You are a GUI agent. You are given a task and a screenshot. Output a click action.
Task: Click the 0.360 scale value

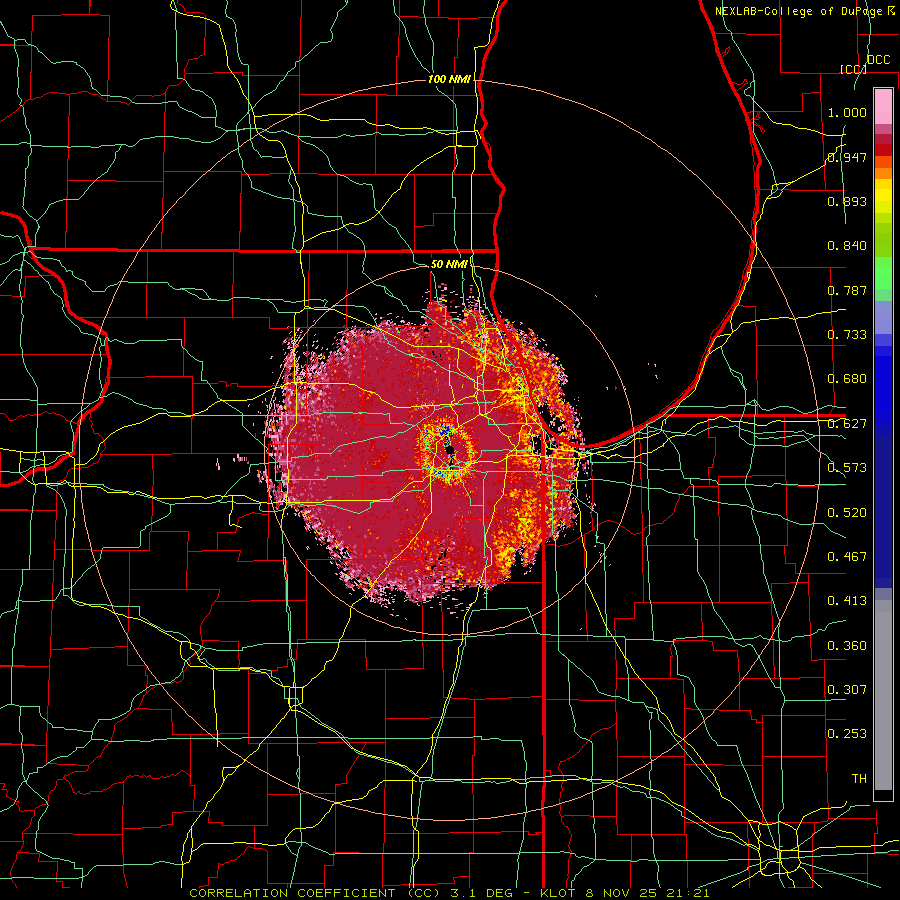tap(847, 646)
